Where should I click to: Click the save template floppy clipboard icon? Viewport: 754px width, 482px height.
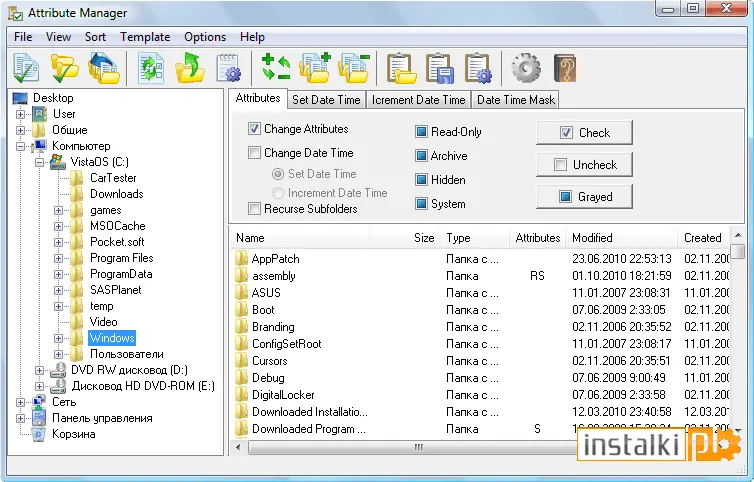440,68
